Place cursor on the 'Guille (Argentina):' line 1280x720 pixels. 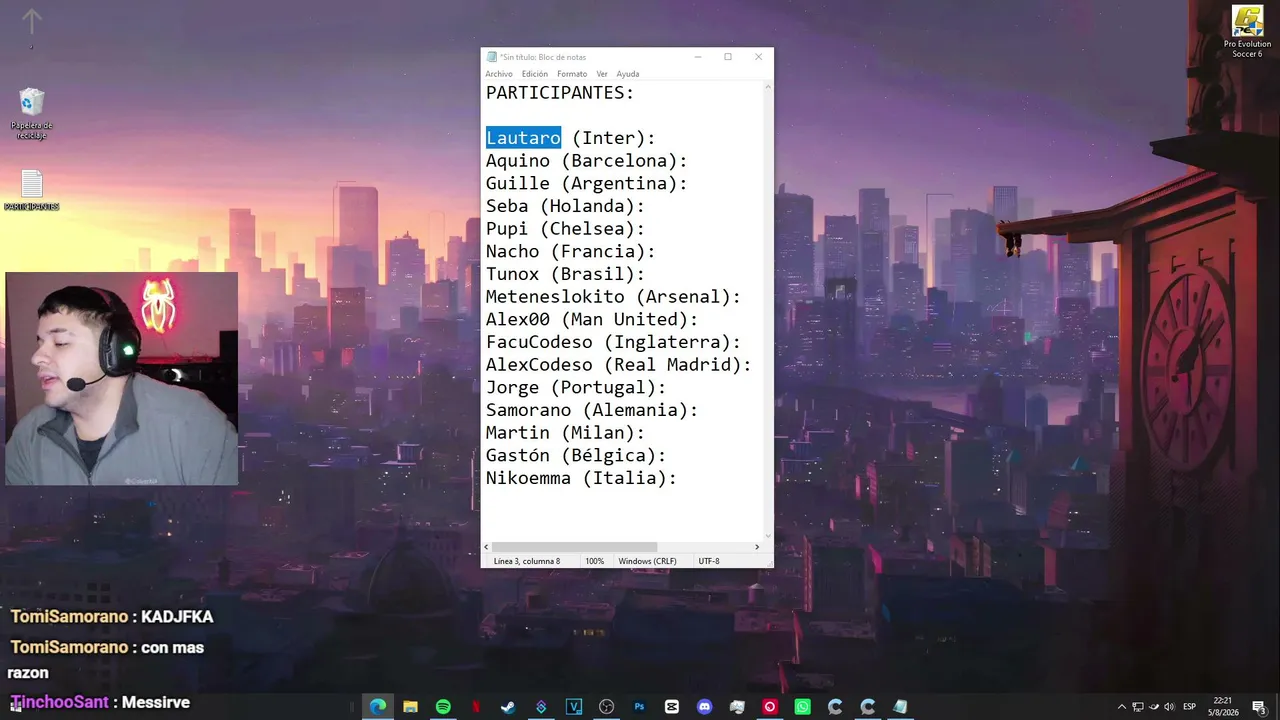[587, 184]
